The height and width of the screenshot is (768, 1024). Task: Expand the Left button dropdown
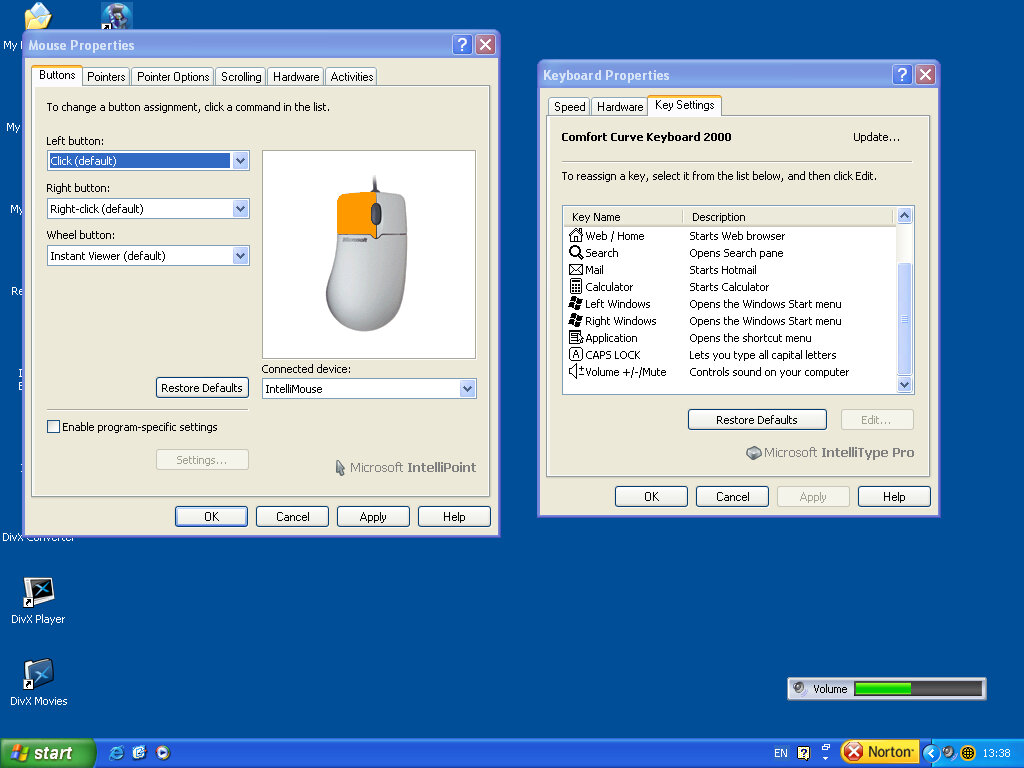click(240, 161)
